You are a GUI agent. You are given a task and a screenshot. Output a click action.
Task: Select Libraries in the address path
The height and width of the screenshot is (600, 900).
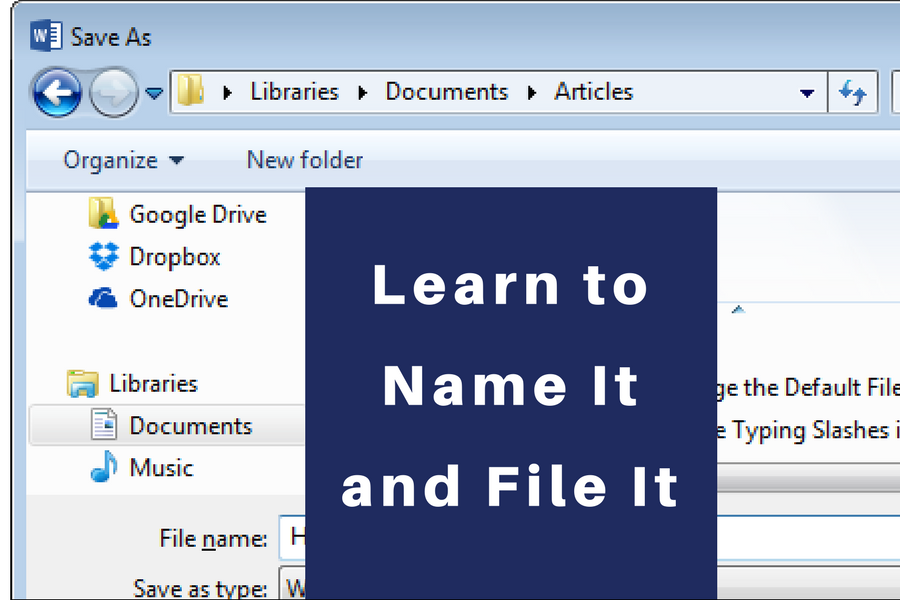294,92
